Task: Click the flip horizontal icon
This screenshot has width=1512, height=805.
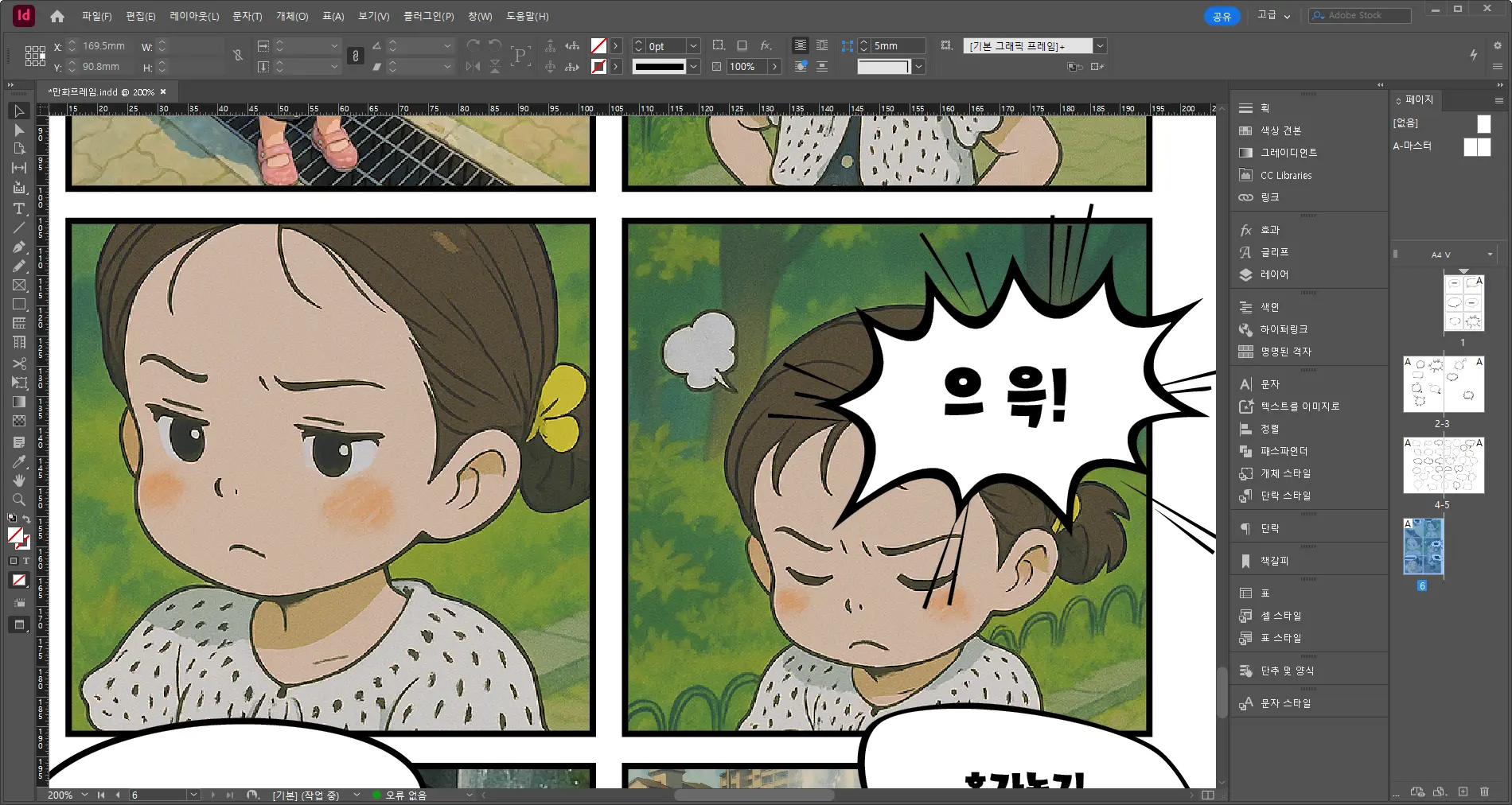Action: [473, 67]
